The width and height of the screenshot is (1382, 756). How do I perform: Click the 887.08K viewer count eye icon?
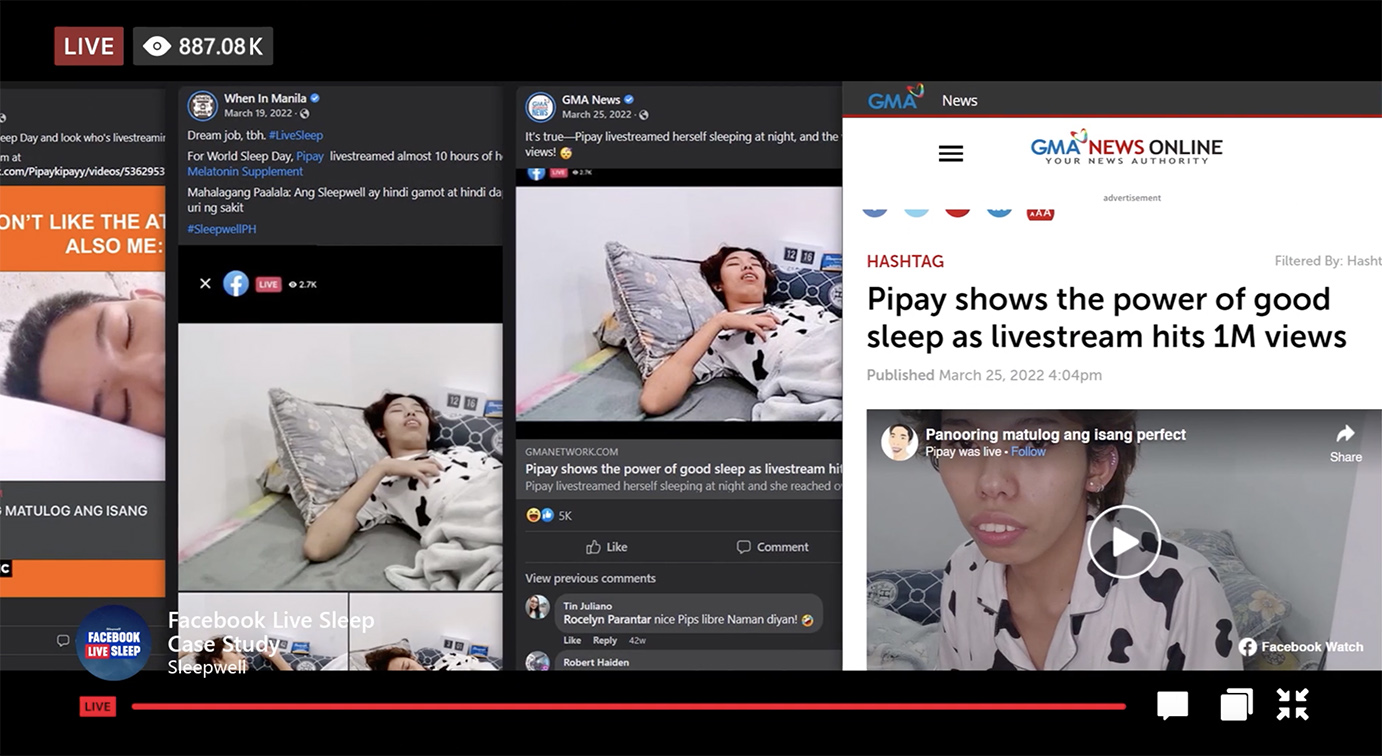click(x=157, y=46)
